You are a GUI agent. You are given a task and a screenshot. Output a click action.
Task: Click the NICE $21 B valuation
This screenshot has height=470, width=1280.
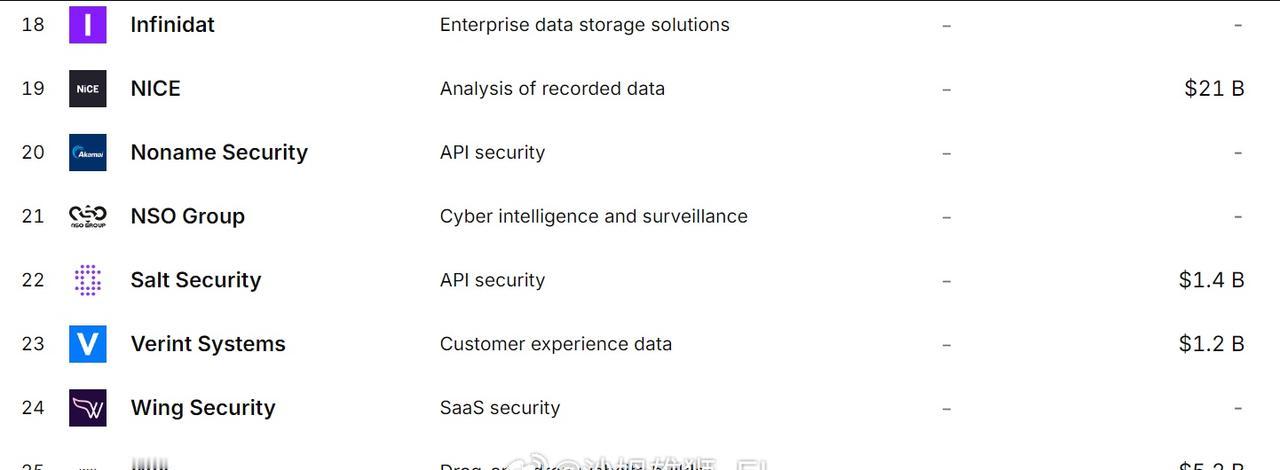(x=1214, y=89)
